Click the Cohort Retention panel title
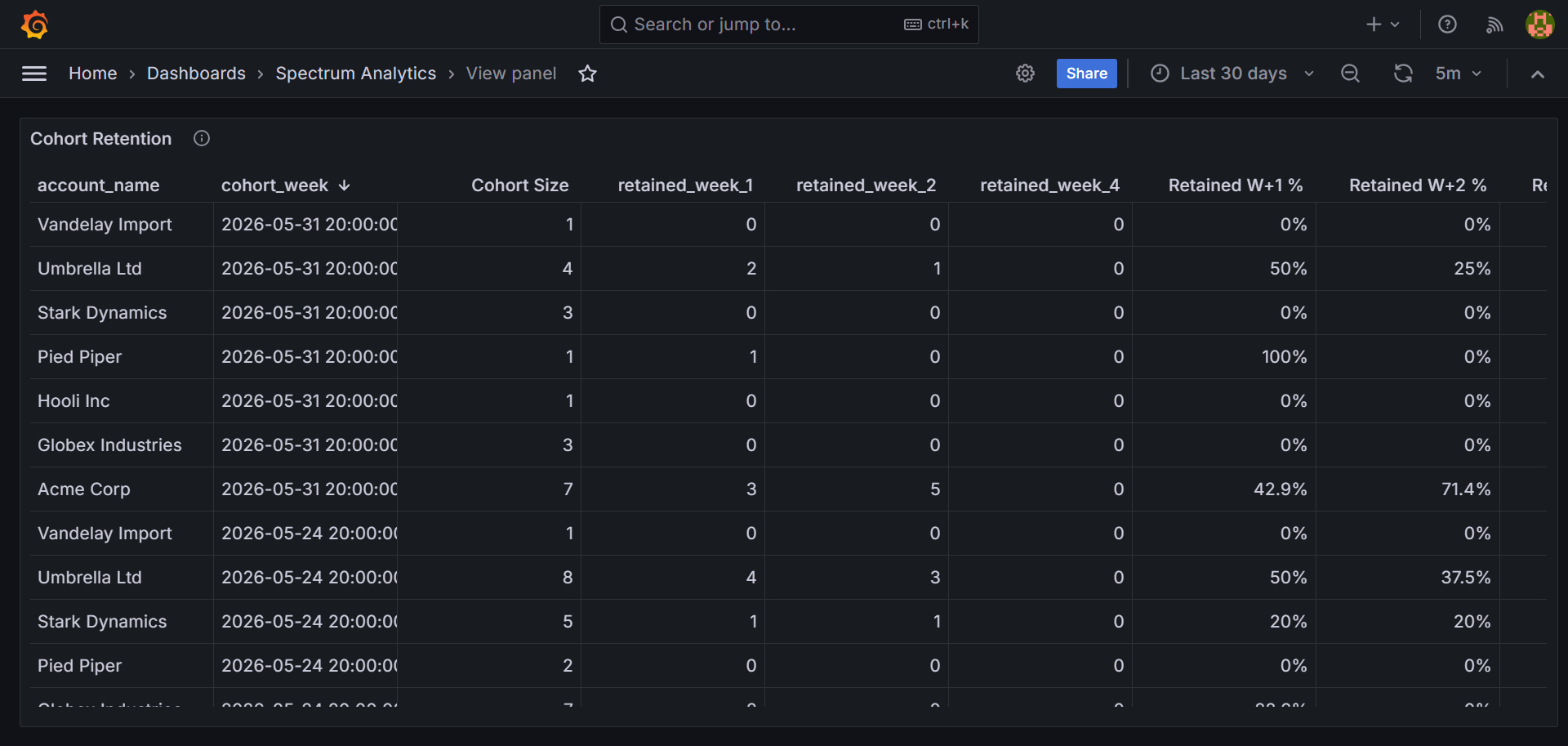The height and width of the screenshot is (746, 1568). click(x=101, y=139)
